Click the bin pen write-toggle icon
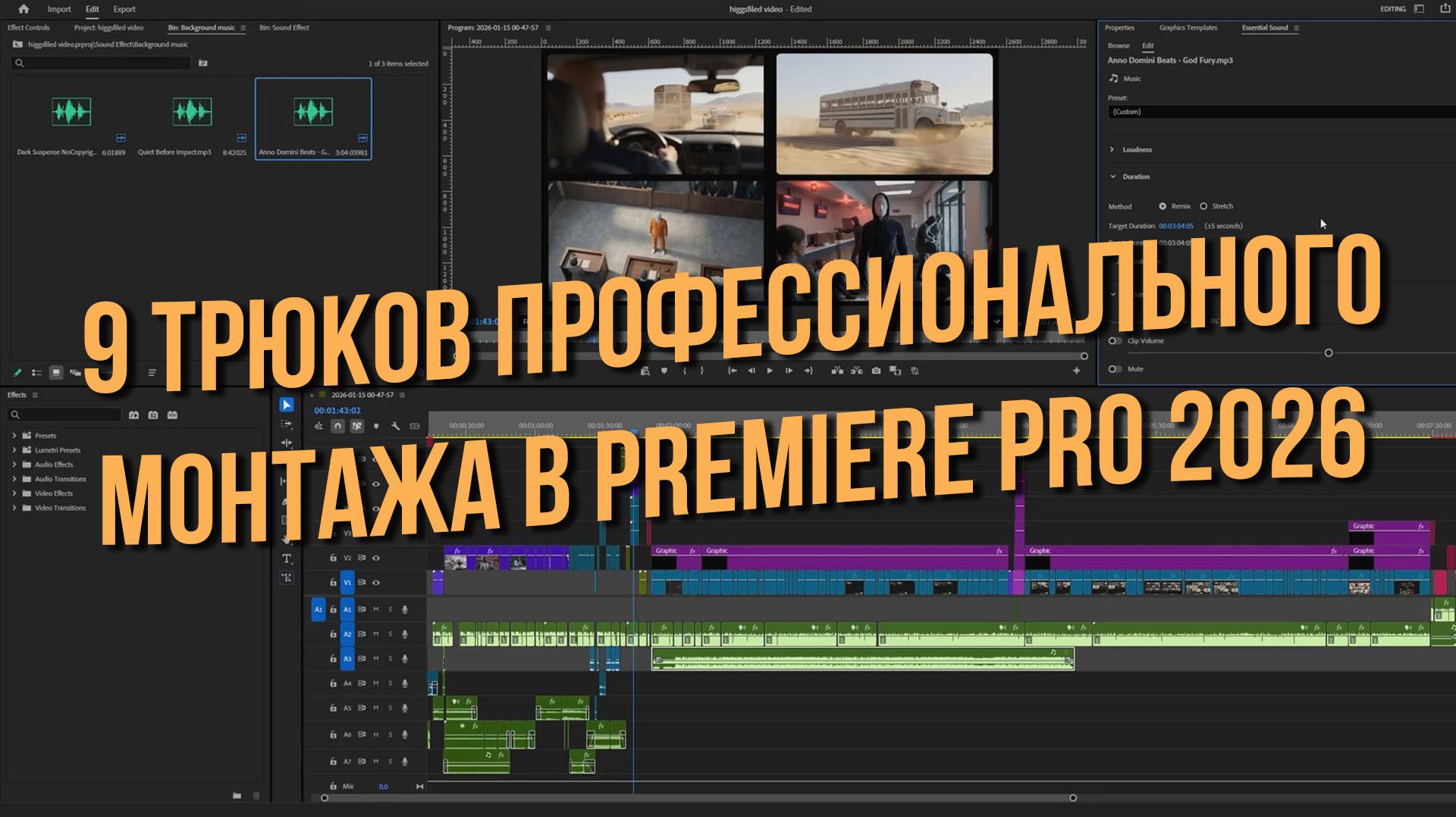 [x=17, y=373]
